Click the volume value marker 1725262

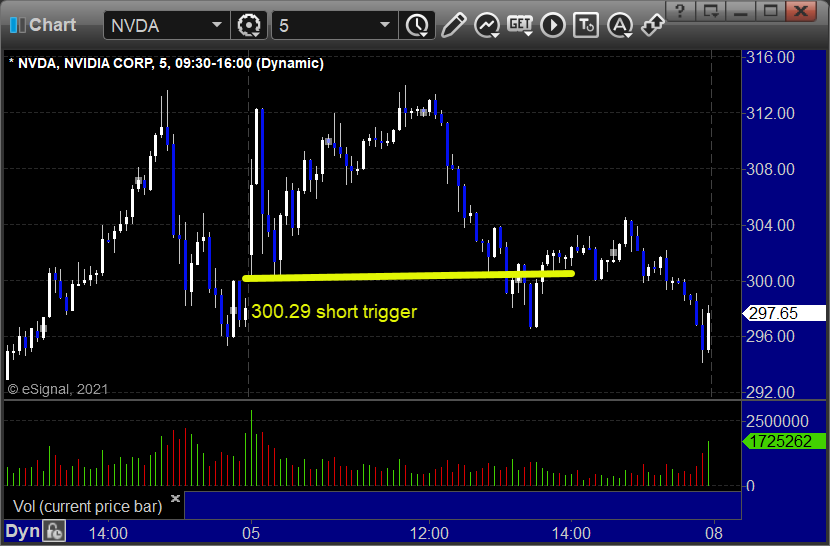point(783,441)
